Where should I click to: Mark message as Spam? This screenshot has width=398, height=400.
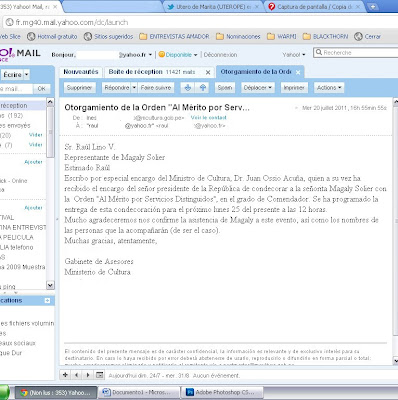coord(225,88)
